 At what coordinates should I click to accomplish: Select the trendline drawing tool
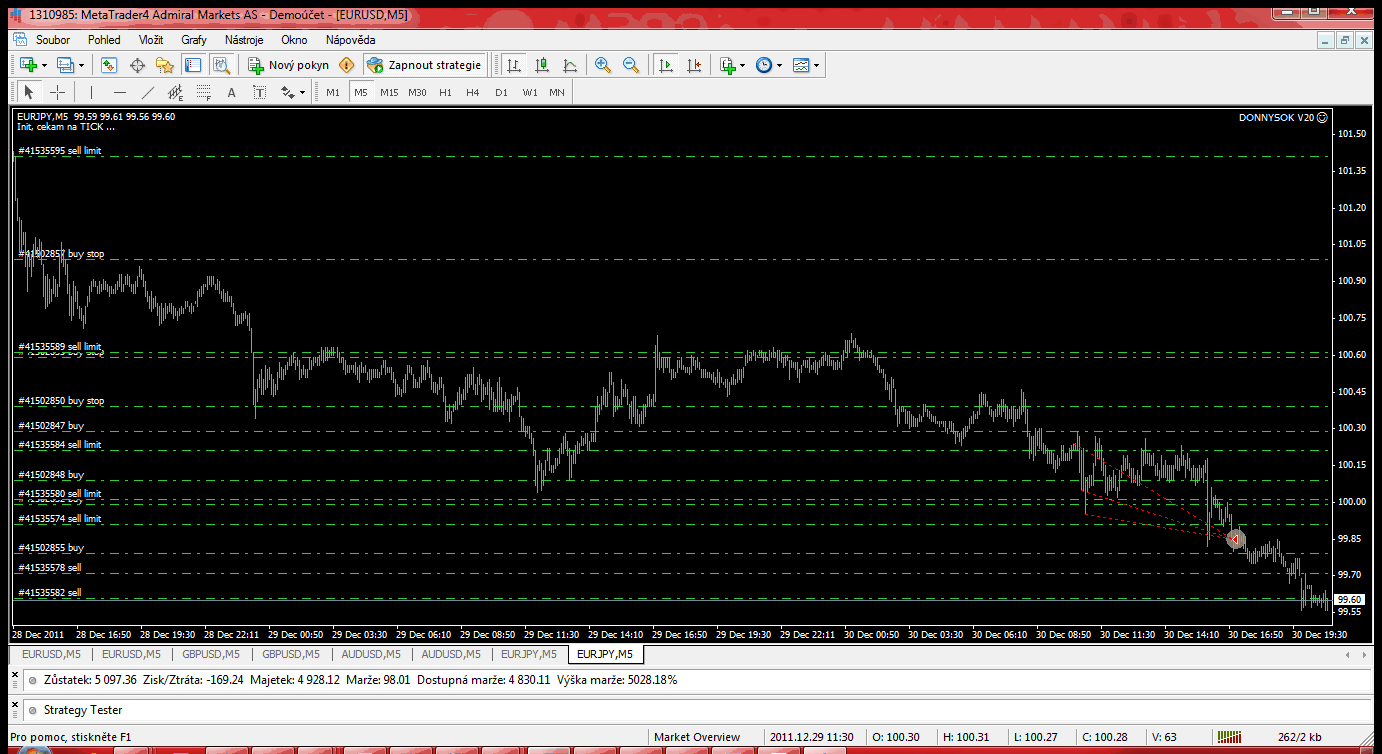tap(148, 92)
